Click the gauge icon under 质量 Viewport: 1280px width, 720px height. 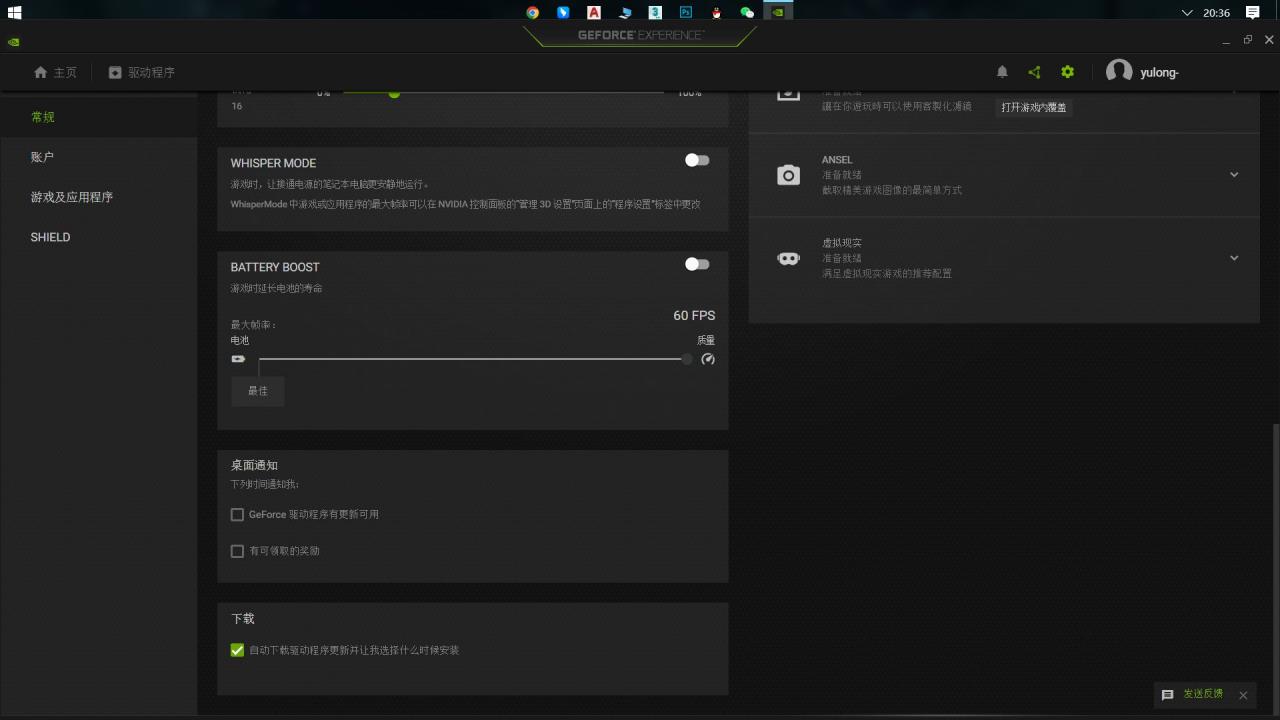click(x=708, y=359)
